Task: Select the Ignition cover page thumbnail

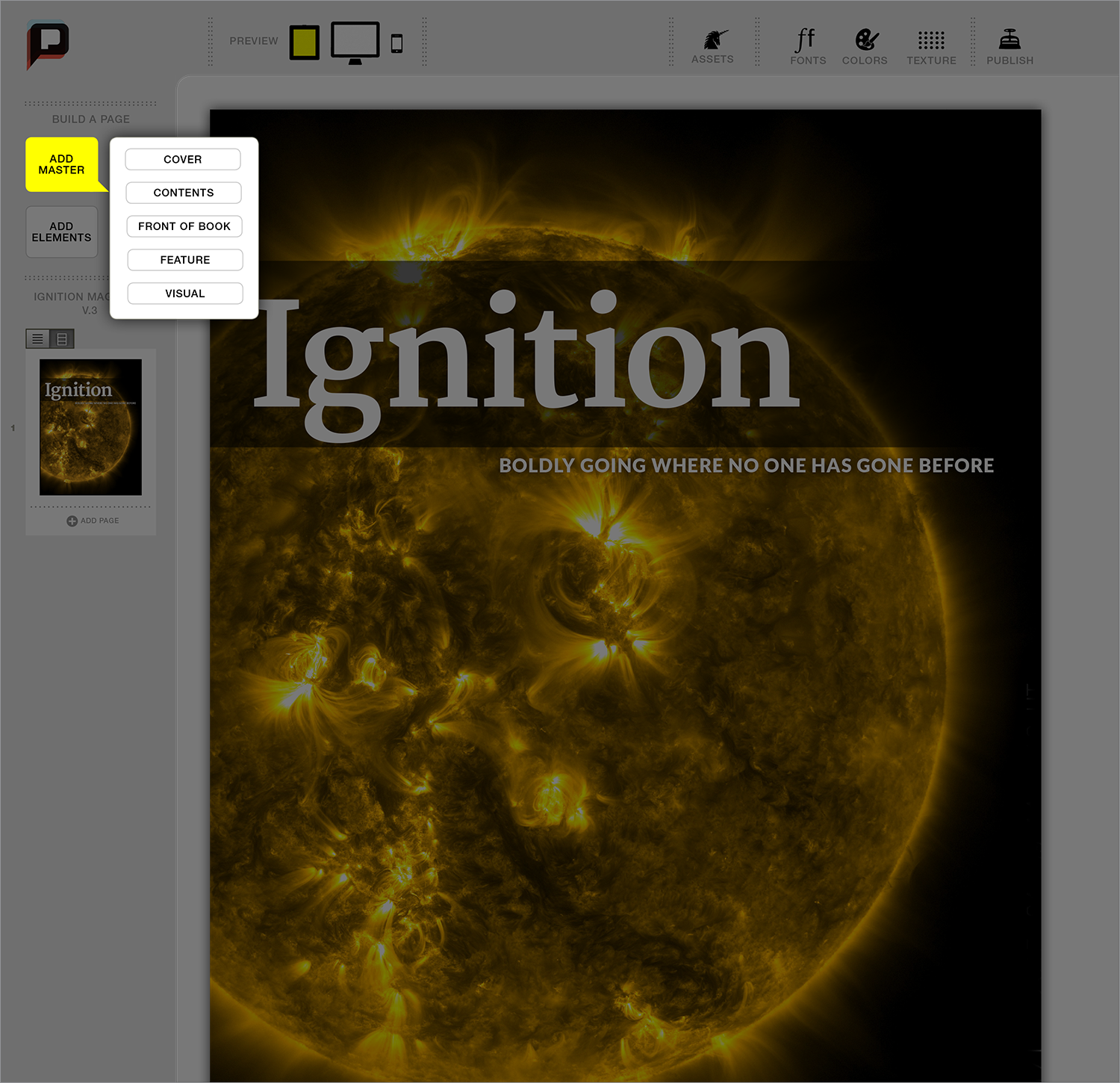Action: (90, 427)
